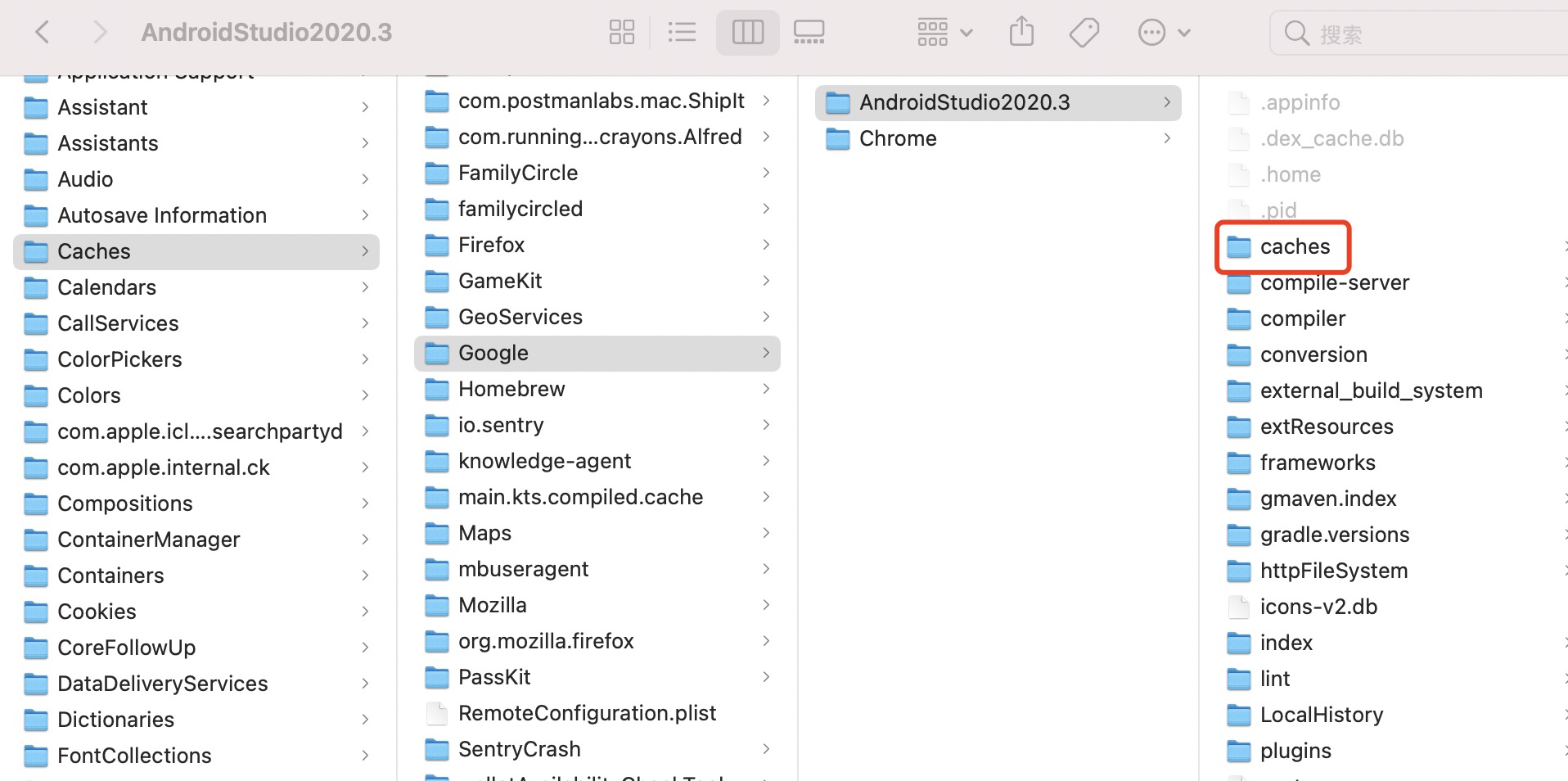Open the more actions ellipsis menu
This screenshot has height=781, width=1568.
click(1164, 33)
